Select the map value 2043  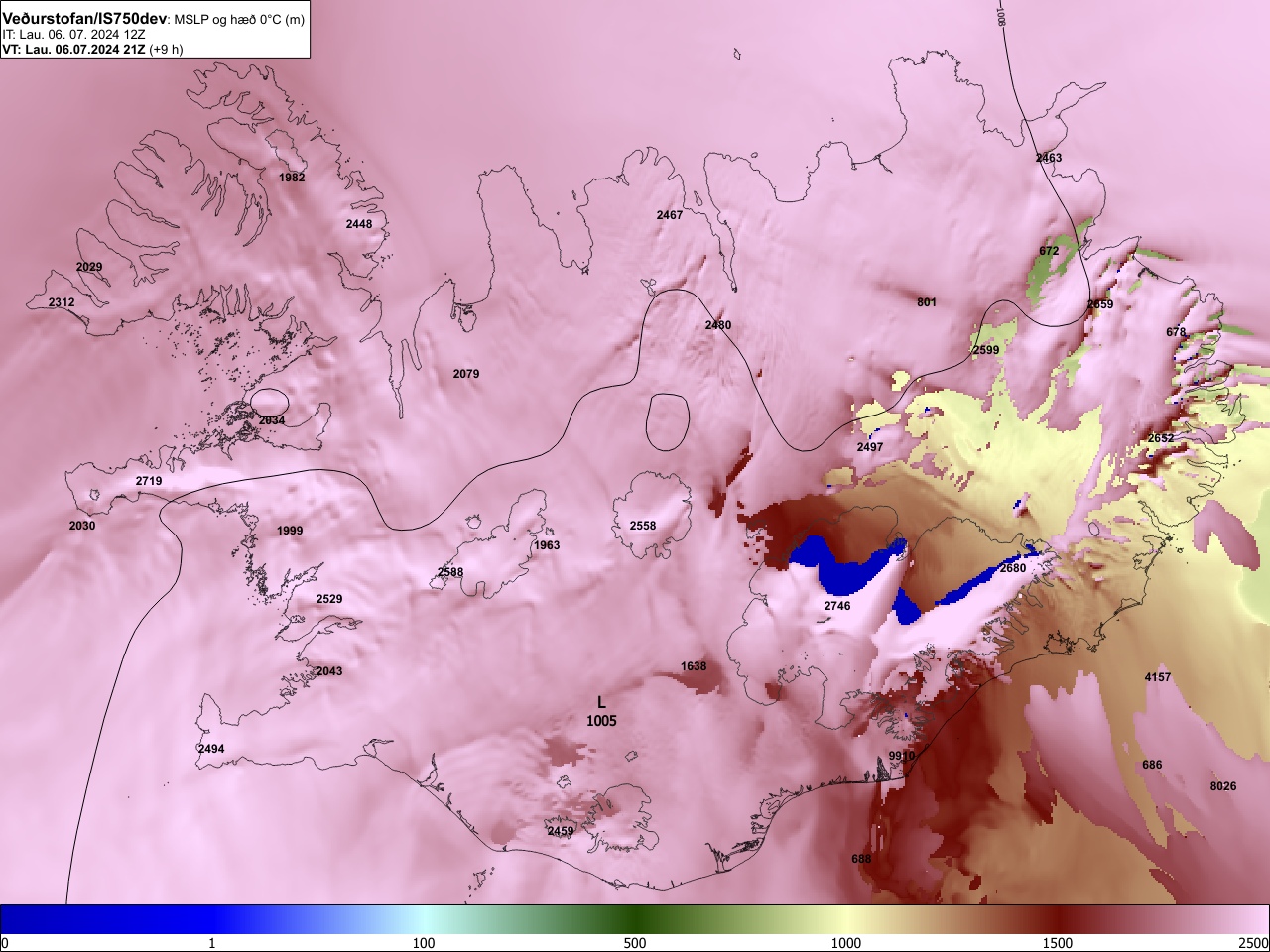[329, 671]
